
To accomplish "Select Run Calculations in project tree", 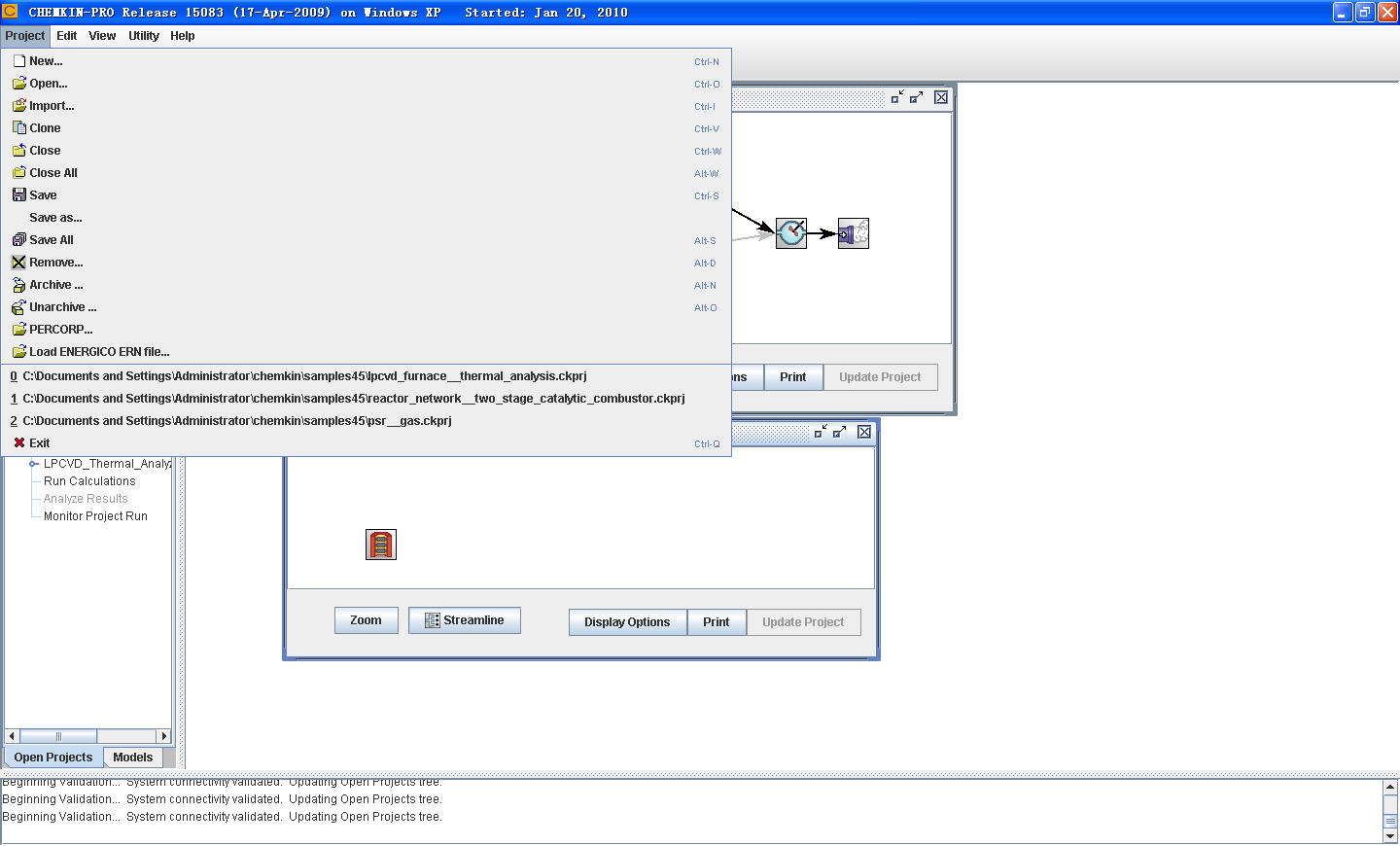I will click(89, 481).
